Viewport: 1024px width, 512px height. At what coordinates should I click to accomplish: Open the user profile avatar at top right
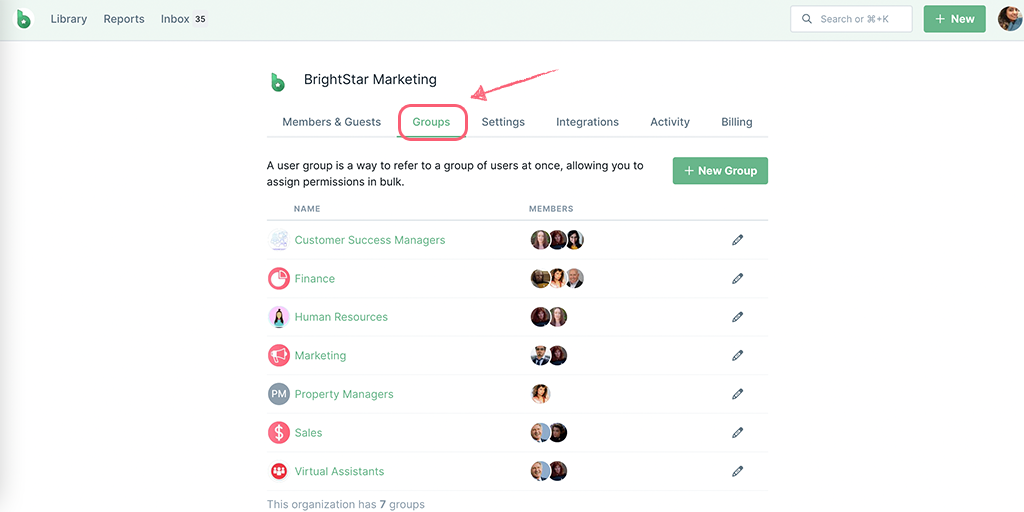click(x=1010, y=19)
